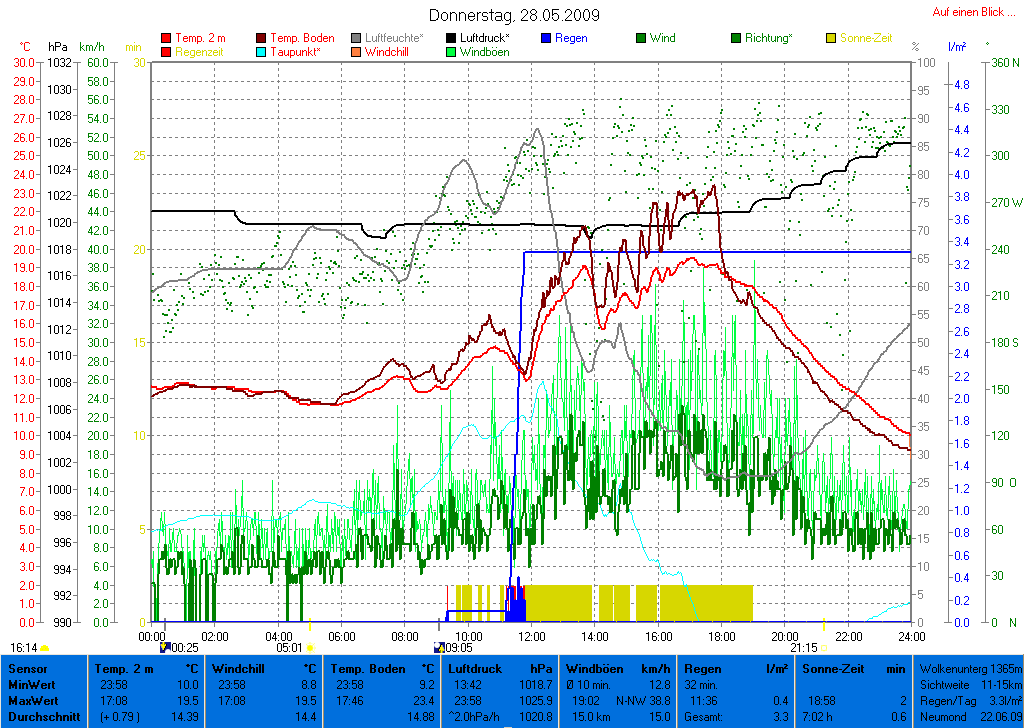Click the black Luftdruck legend square
The width and height of the screenshot is (1024, 728).
[453, 38]
